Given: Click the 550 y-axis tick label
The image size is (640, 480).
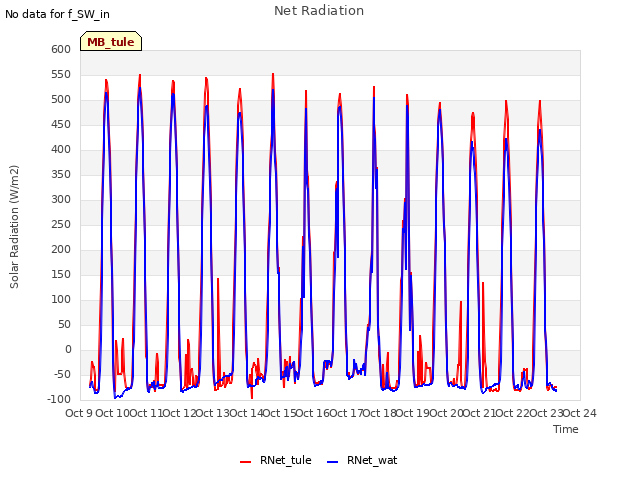Looking at the screenshot, I should coord(61,75).
